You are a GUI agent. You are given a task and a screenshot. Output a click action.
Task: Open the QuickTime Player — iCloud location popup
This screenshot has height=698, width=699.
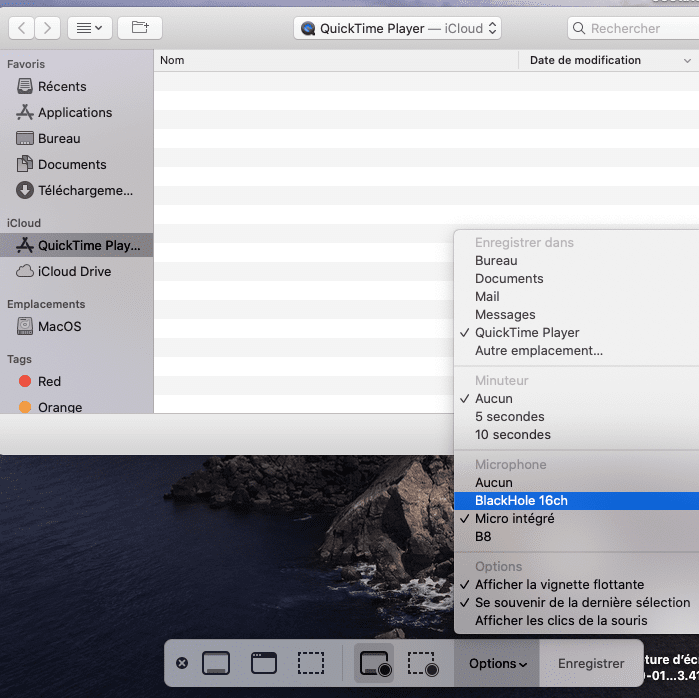point(397,29)
